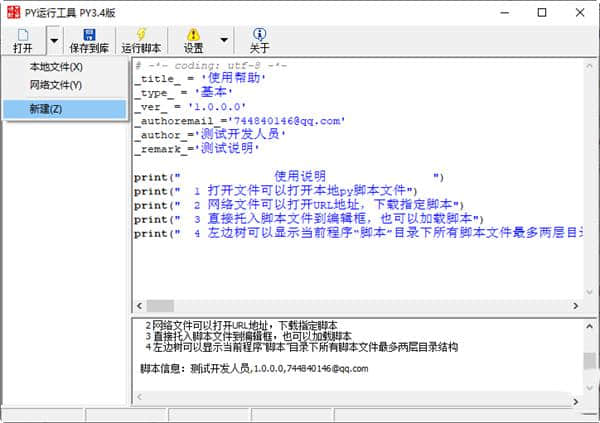The width and height of the screenshot is (600, 423).
Task: Click the print line with 使用说明
Action: 289,177
